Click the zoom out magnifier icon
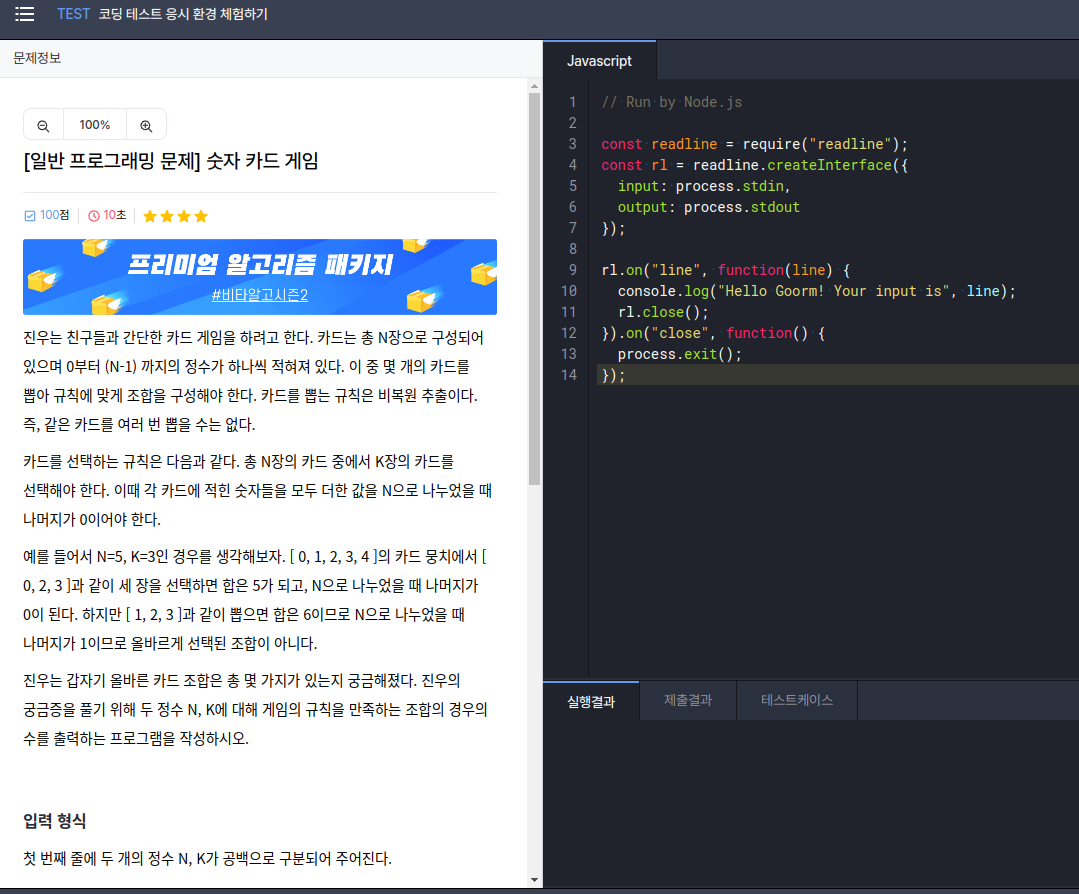 (x=43, y=125)
